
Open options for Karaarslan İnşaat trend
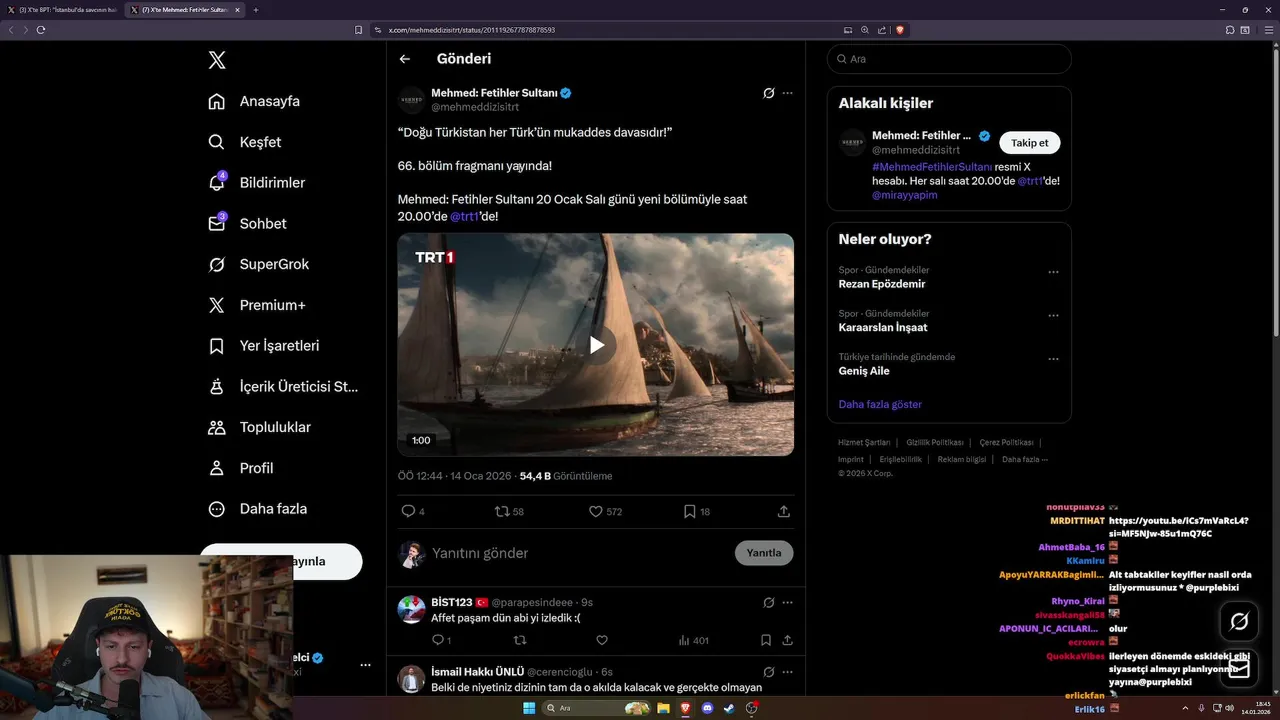(1053, 315)
